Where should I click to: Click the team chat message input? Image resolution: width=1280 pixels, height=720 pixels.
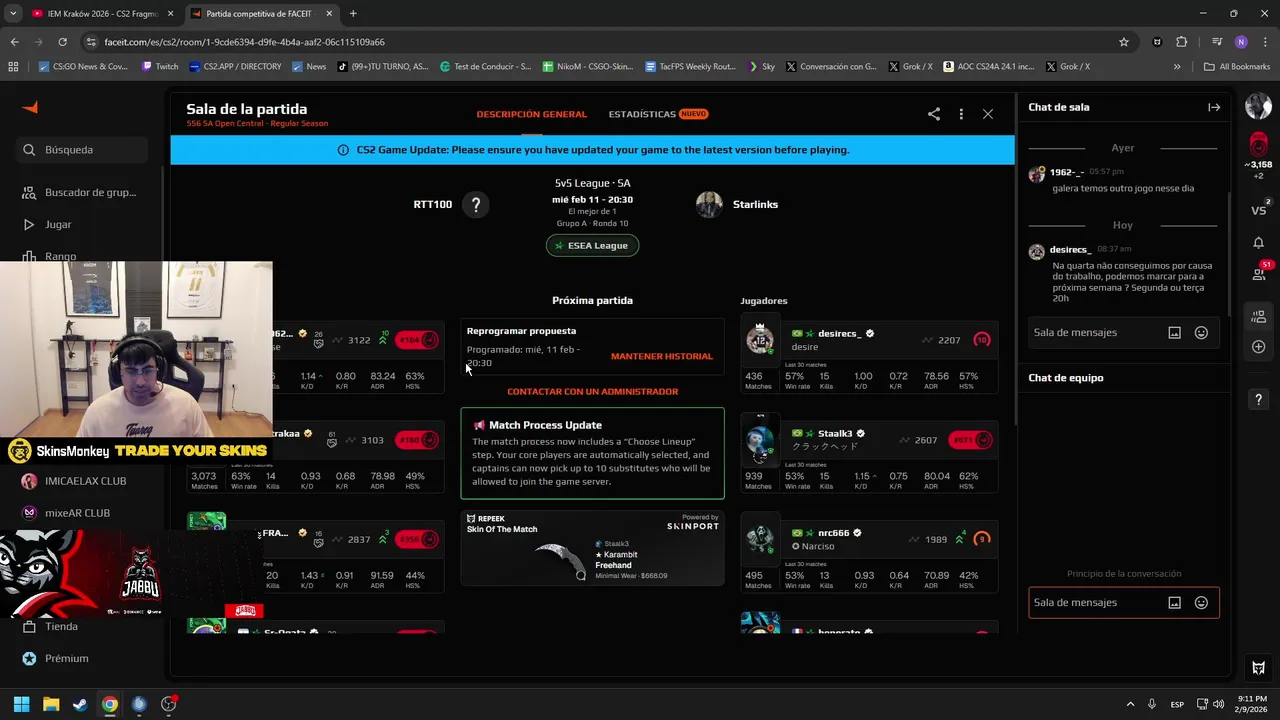[x=1095, y=603]
